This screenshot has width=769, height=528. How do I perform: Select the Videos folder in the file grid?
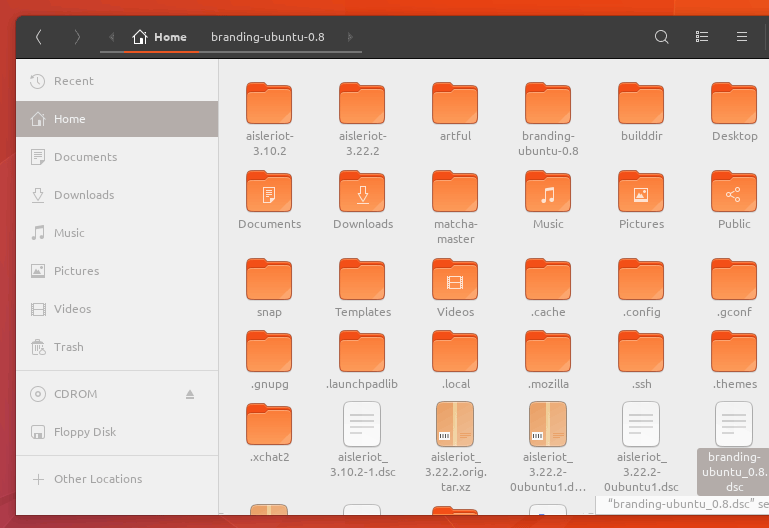[x=455, y=288]
